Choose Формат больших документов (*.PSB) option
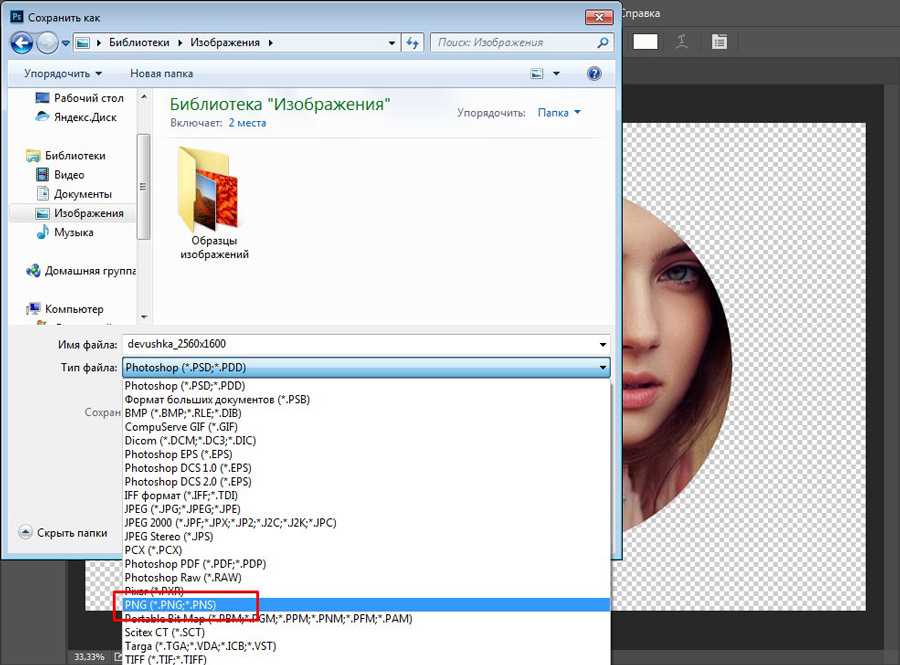Viewport: 900px width, 665px height. [366, 399]
